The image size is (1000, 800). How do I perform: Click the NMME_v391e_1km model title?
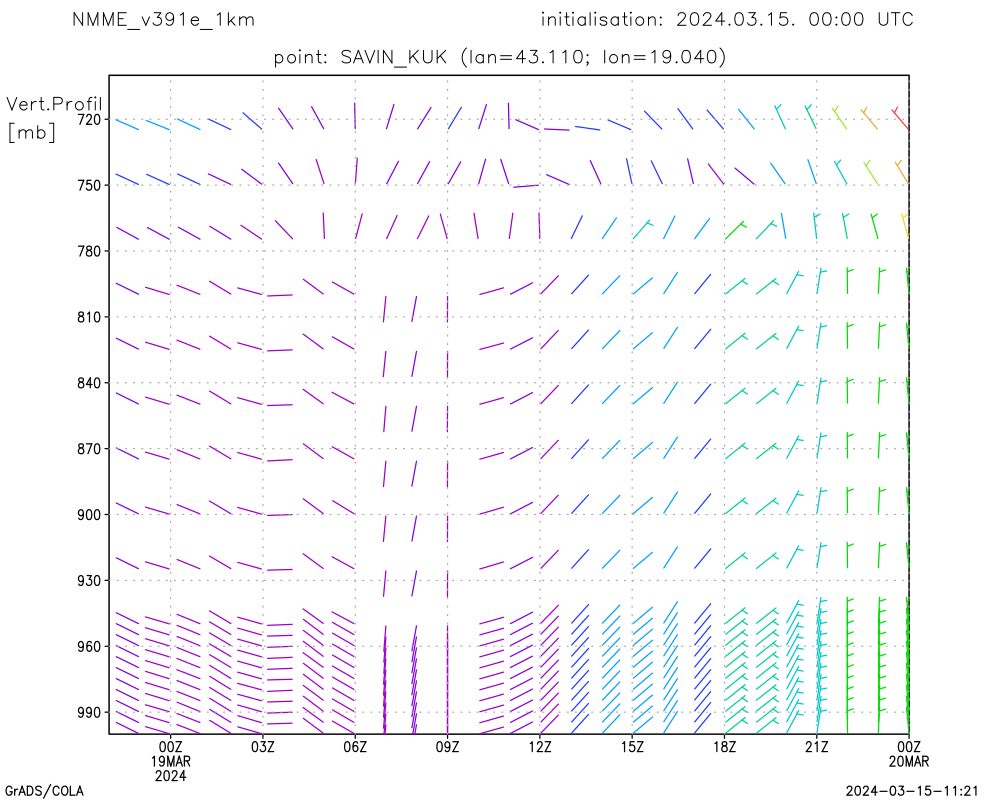pyautogui.click(x=163, y=20)
